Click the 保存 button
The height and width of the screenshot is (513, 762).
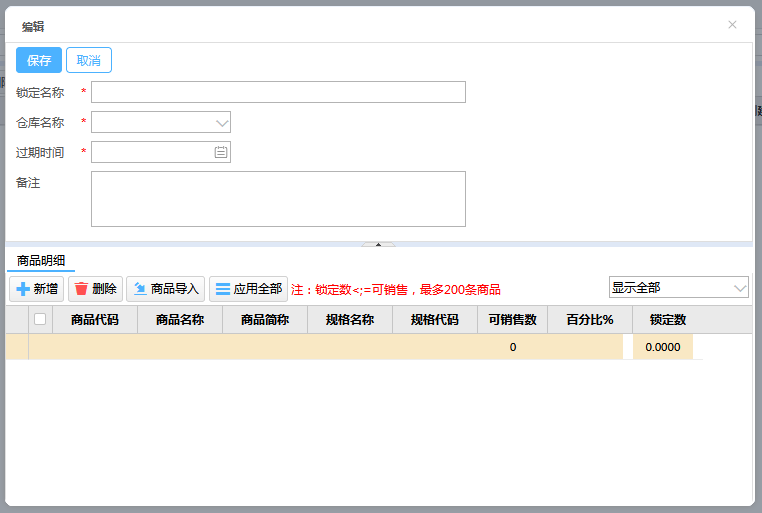click(x=39, y=60)
